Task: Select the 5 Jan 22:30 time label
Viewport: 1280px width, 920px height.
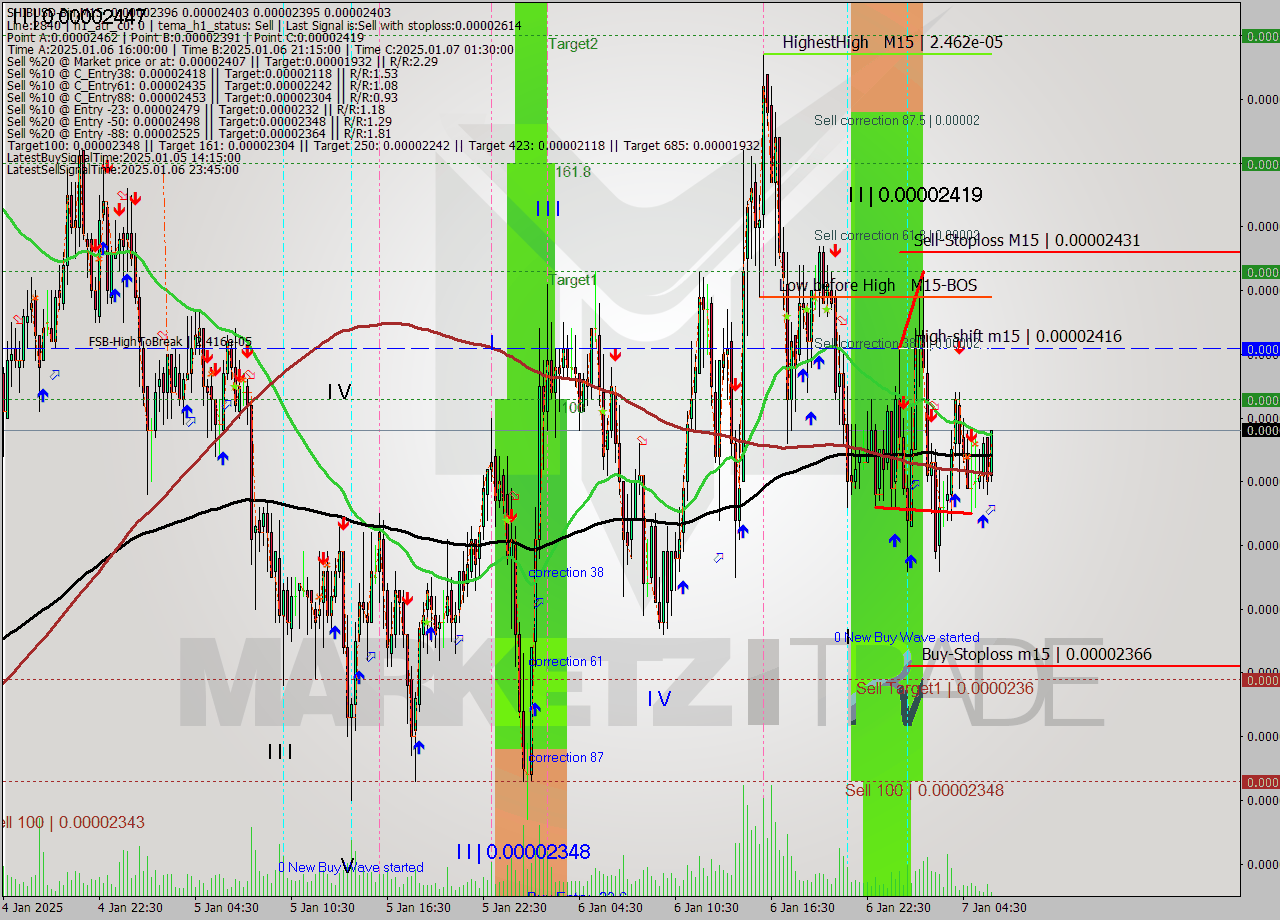Action: (x=514, y=908)
